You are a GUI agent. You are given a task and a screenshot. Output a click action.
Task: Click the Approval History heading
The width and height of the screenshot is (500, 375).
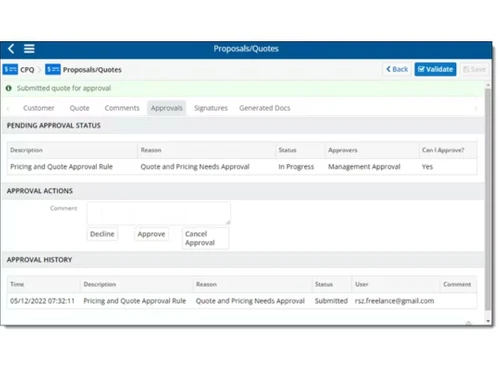[39, 260]
